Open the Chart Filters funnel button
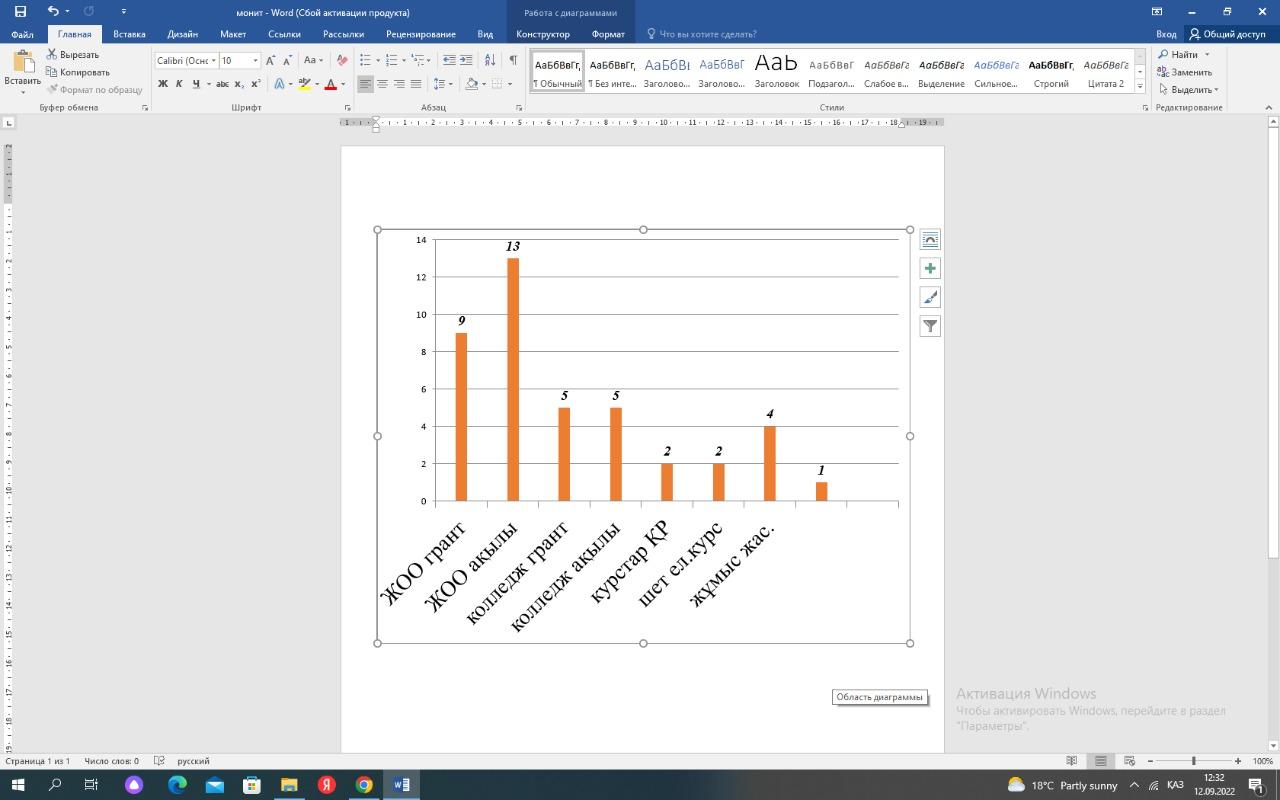 click(x=930, y=326)
